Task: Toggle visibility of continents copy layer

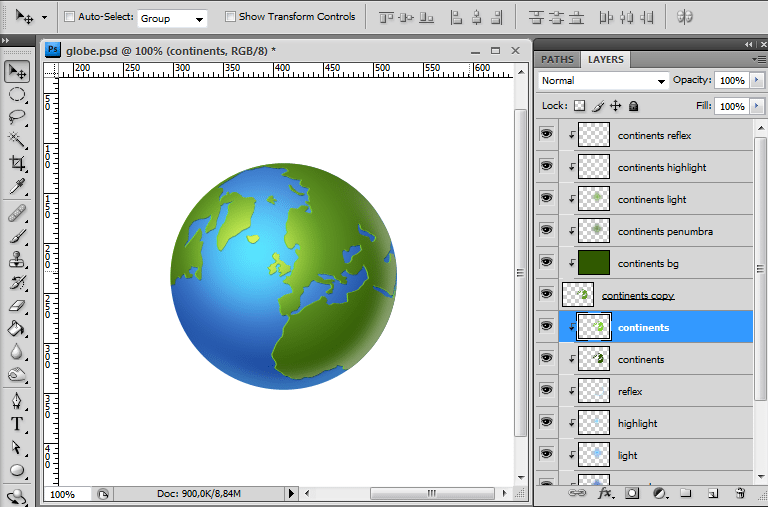Action: click(546, 294)
